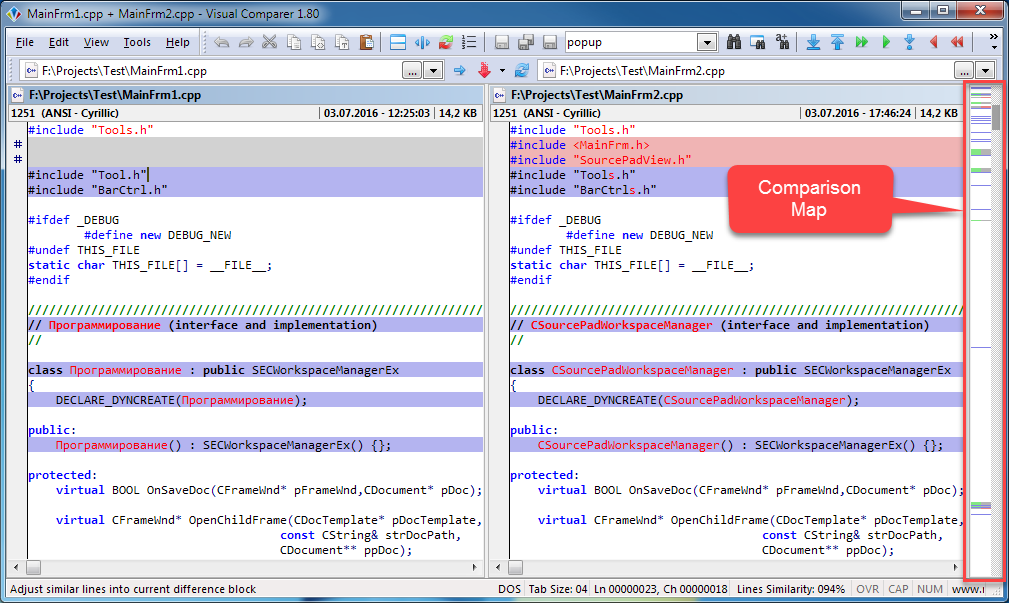Click the line numbers toolbar icon
1009x603 pixels.
coord(470,42)
